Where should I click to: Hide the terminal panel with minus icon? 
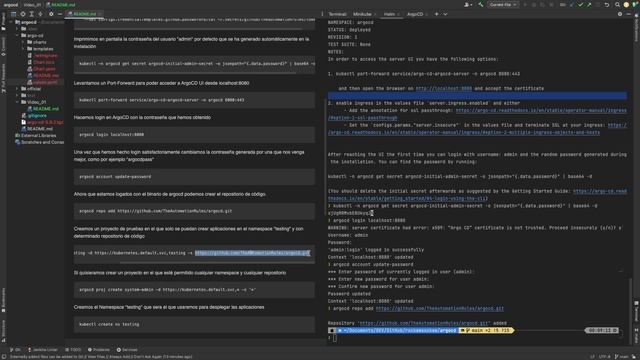[629, 14]
